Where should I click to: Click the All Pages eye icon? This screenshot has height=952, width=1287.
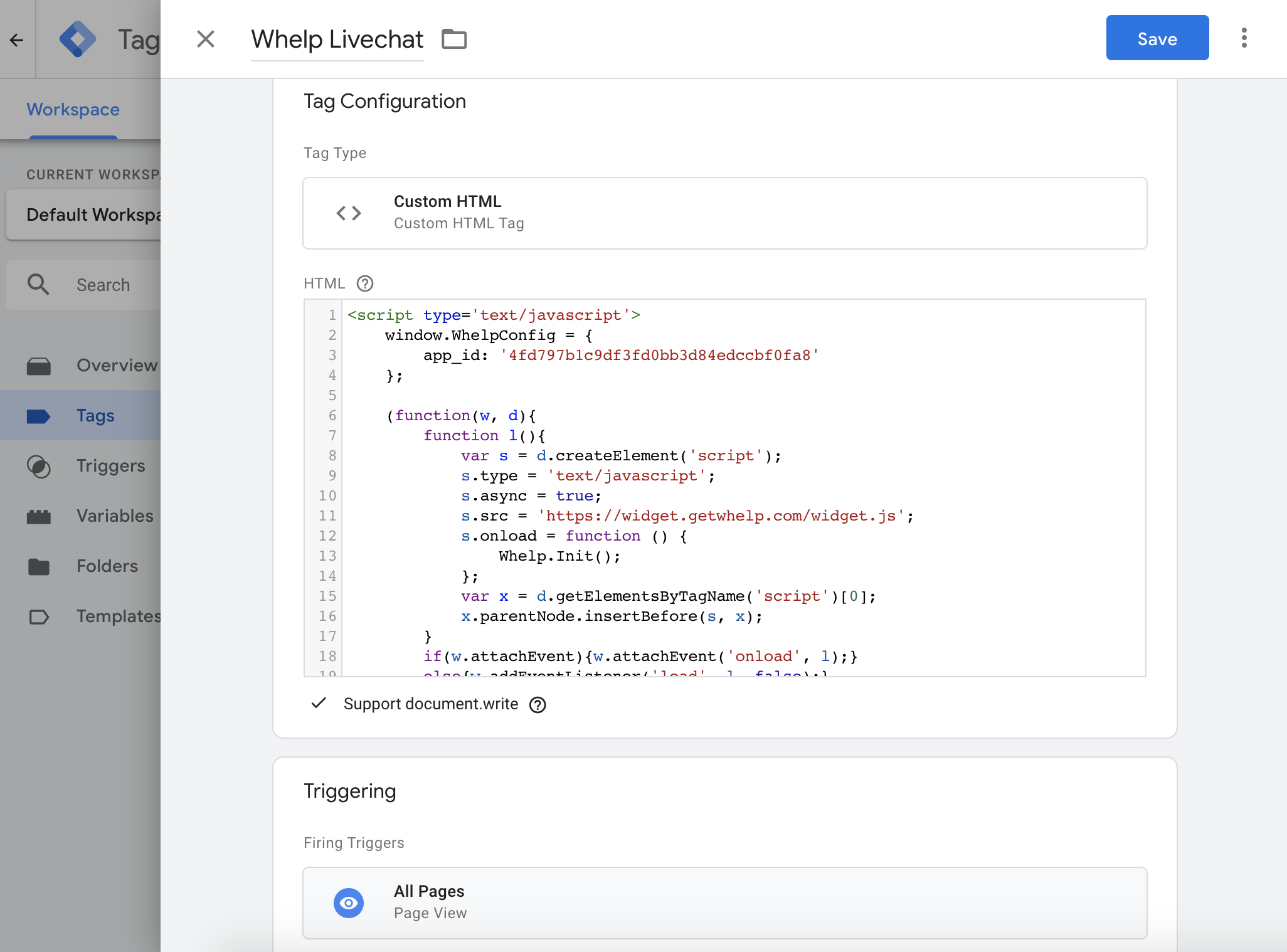[x=349, y=903]
